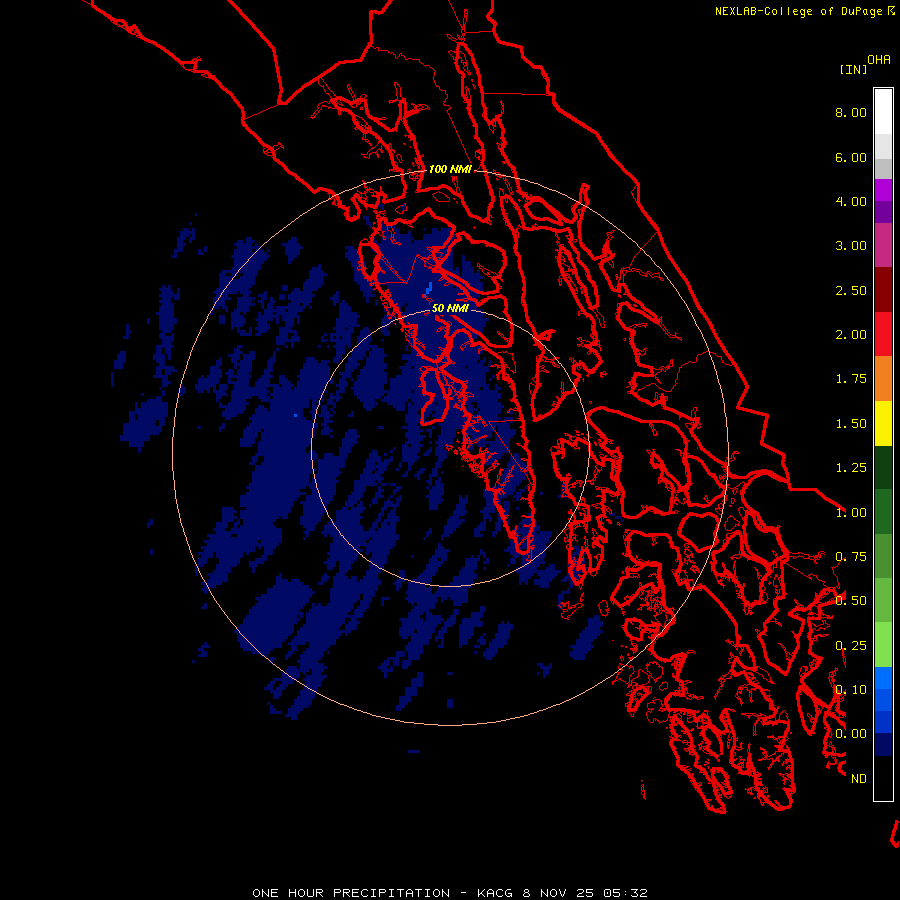Click the 0.50 legend value

[851, 601]
